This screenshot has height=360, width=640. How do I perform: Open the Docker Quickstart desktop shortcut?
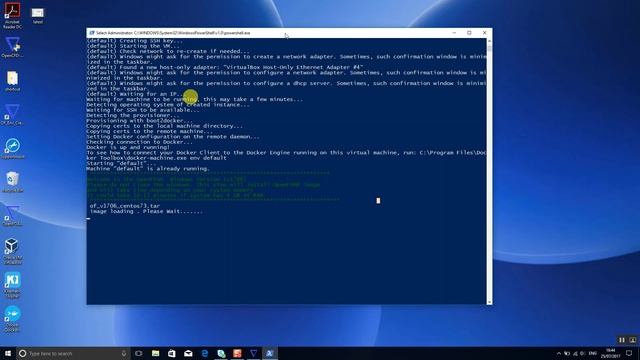coord(12,319)
